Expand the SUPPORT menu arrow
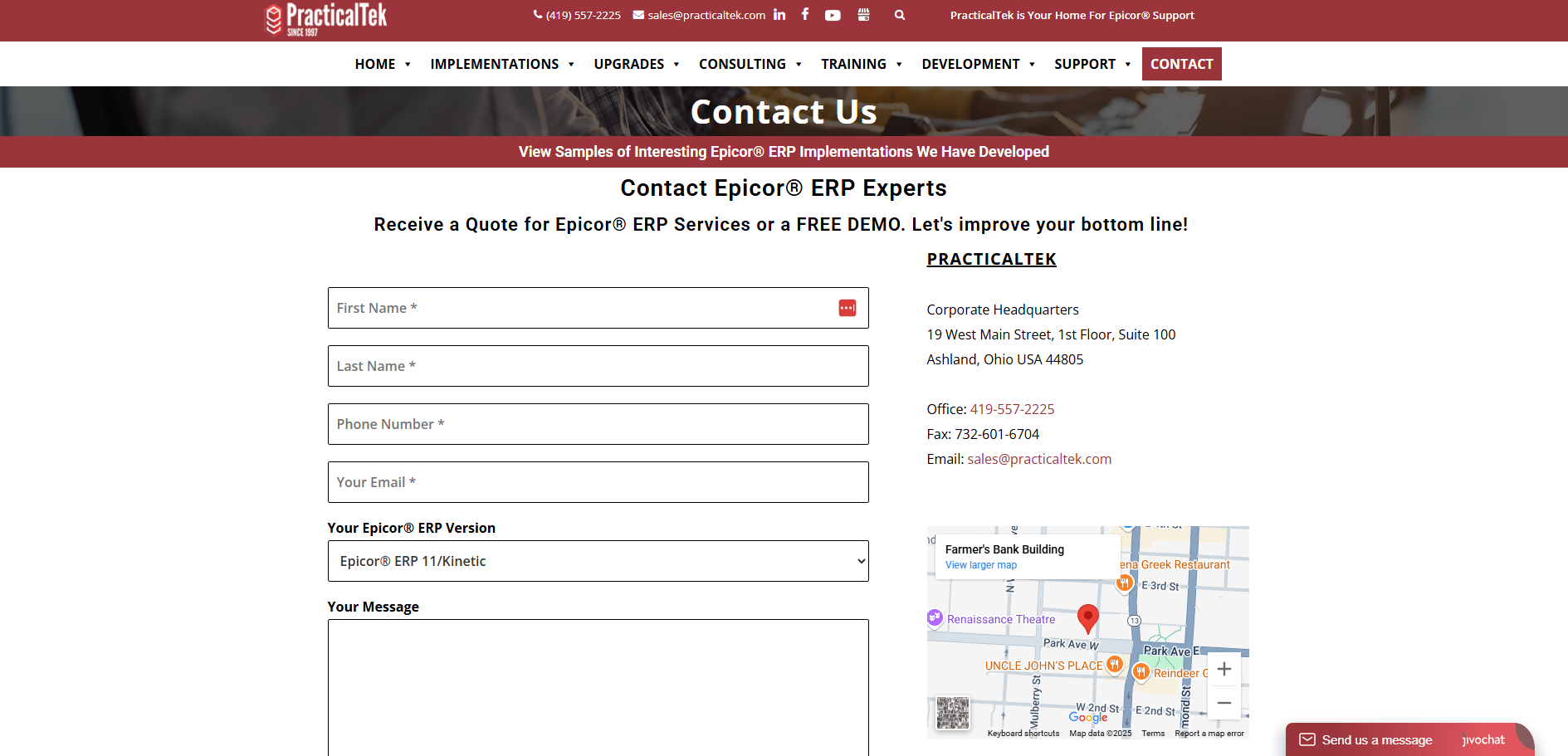Viewport: 1568px width, 756px height. click(1128, 64)
